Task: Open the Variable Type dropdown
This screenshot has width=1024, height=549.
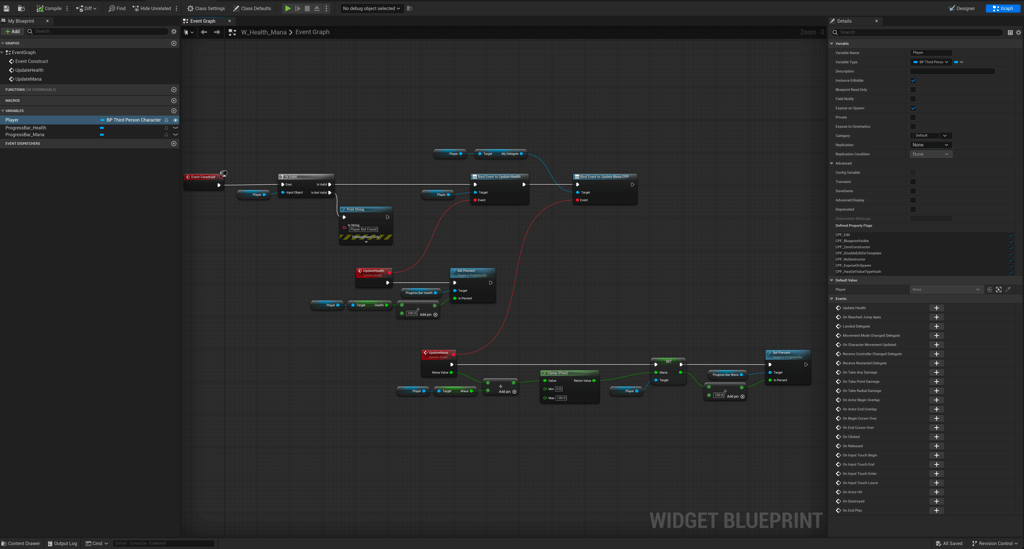Action: tap(931, 62)
